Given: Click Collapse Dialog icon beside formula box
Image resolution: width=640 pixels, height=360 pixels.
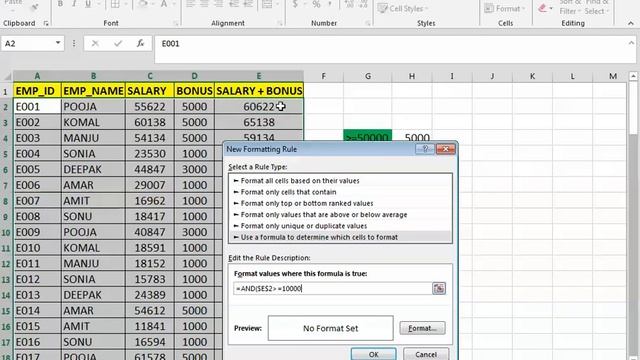Looking at the screenshot, I should [x=439, y=288].
